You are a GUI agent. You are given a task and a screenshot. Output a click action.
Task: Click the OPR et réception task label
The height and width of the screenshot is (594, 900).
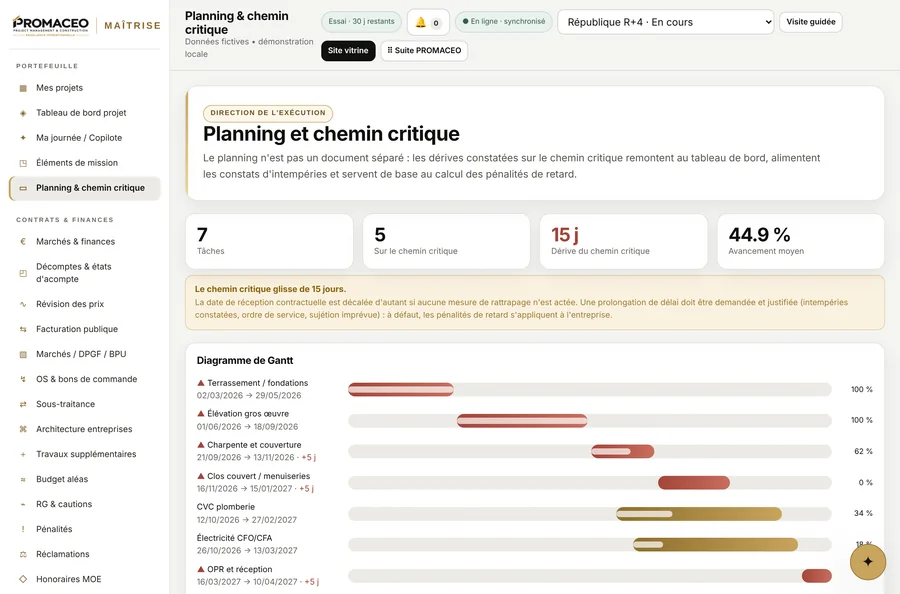pos(239,569)
